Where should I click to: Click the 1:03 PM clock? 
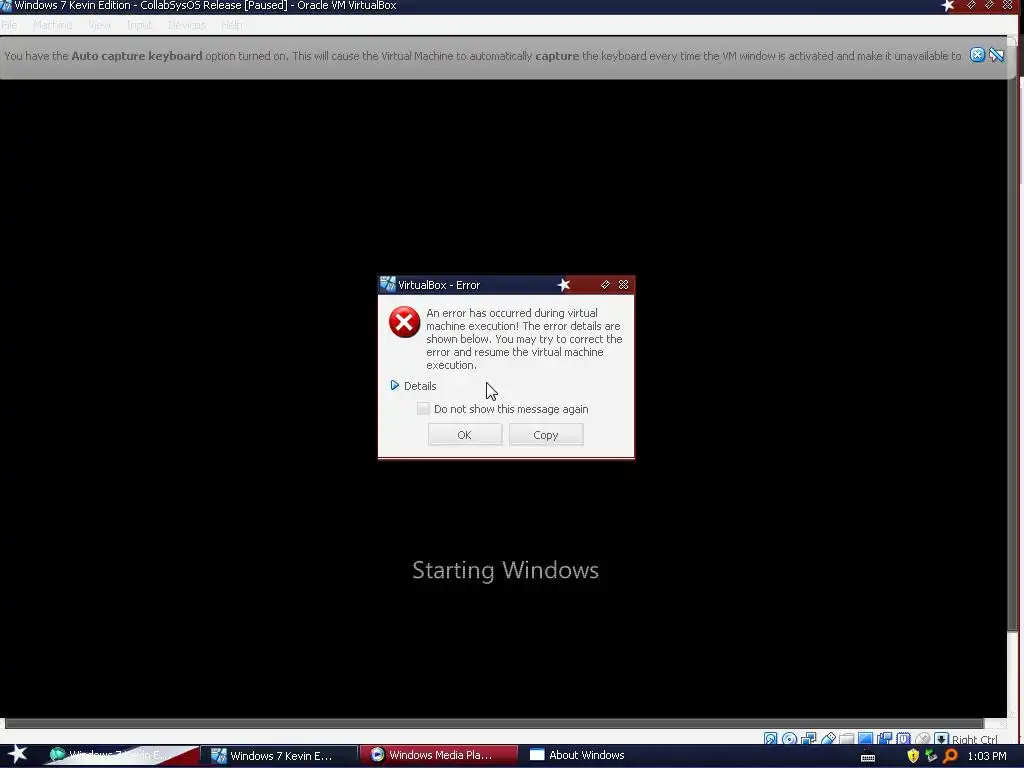(x=987, y=756)
